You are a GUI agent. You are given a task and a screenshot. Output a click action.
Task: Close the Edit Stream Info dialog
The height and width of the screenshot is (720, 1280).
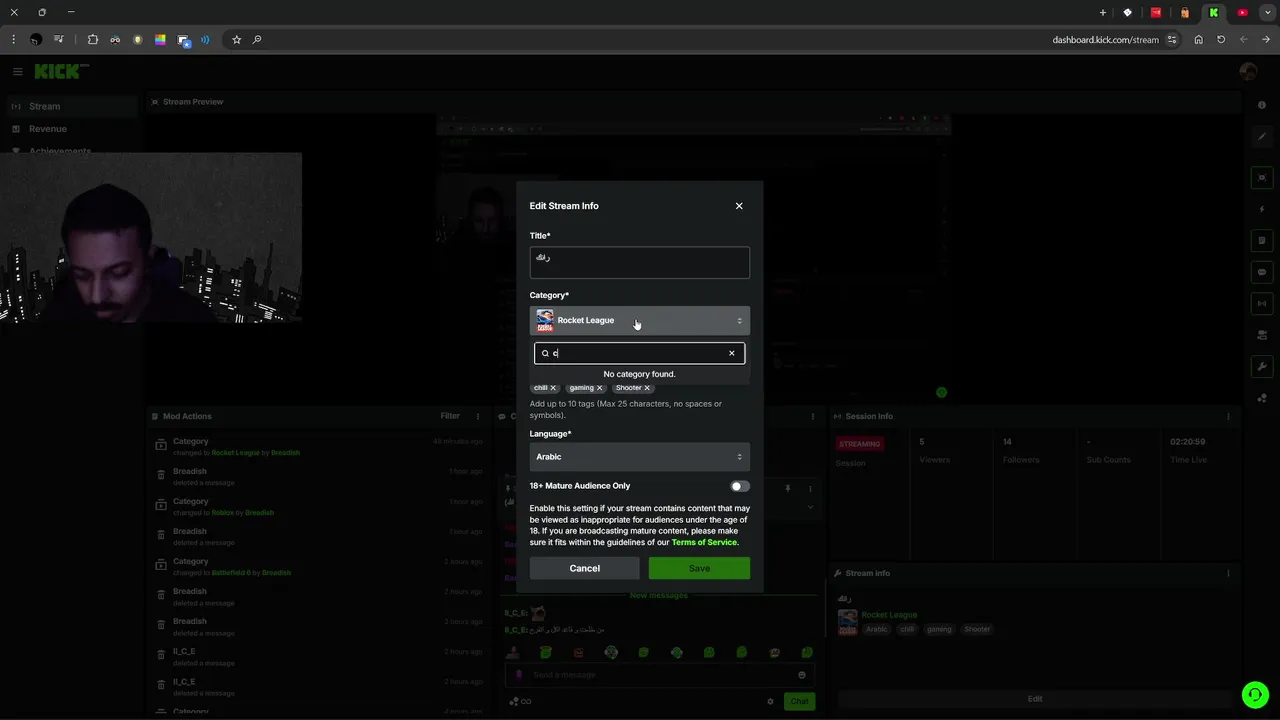click(x=739, y=206)
